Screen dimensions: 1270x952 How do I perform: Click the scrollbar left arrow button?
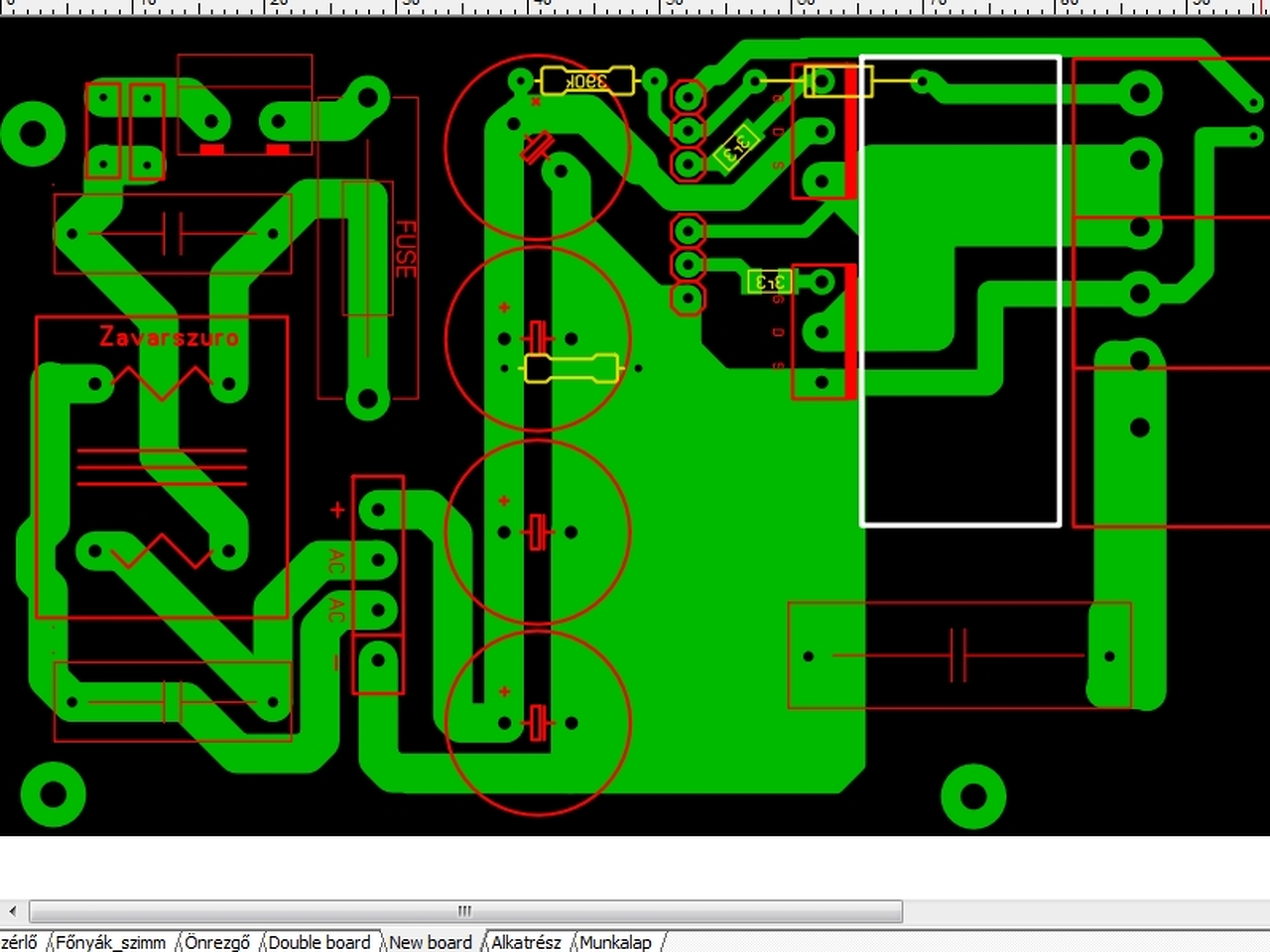pyautogui.click(x=12, y=910)
